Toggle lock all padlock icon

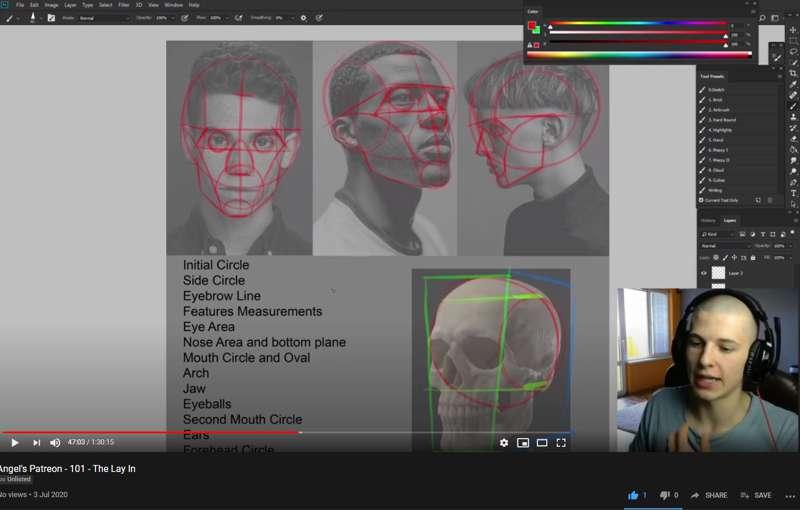pyautogui.click(x=754, y=258)
